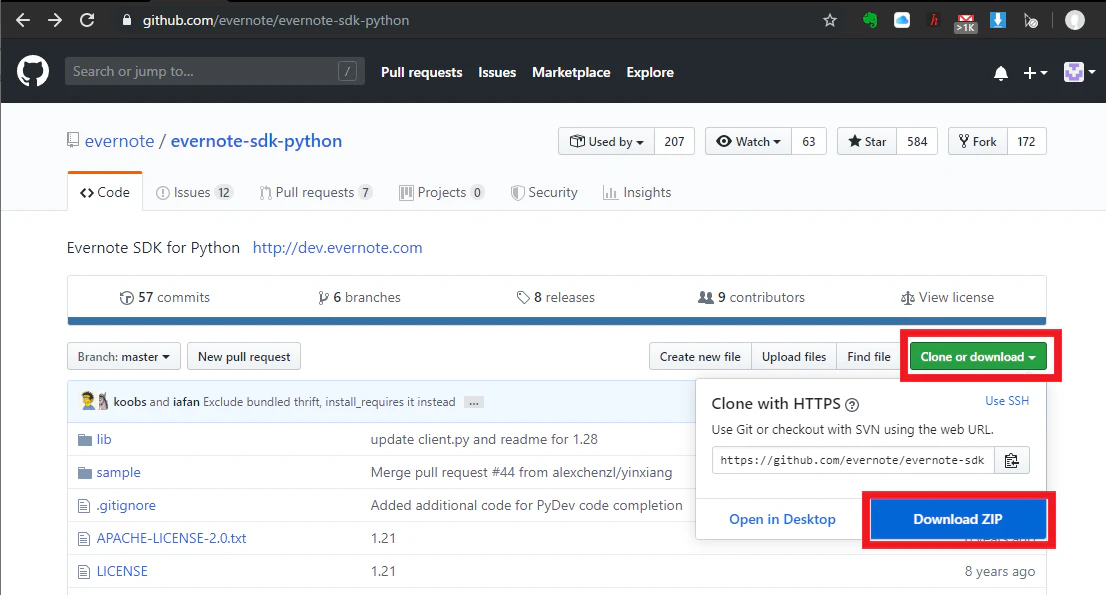1106x595 pixels.
Task: Open the Watch dropdown
Action: 748,141
